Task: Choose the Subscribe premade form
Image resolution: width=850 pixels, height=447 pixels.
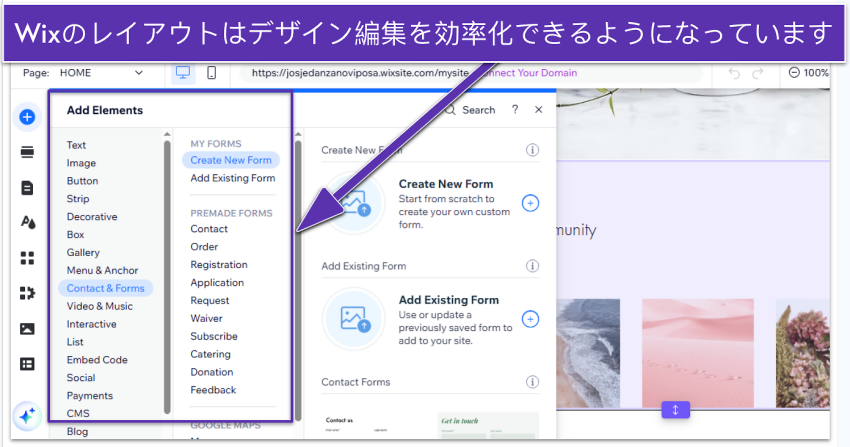Action: (x=214, y=336)
